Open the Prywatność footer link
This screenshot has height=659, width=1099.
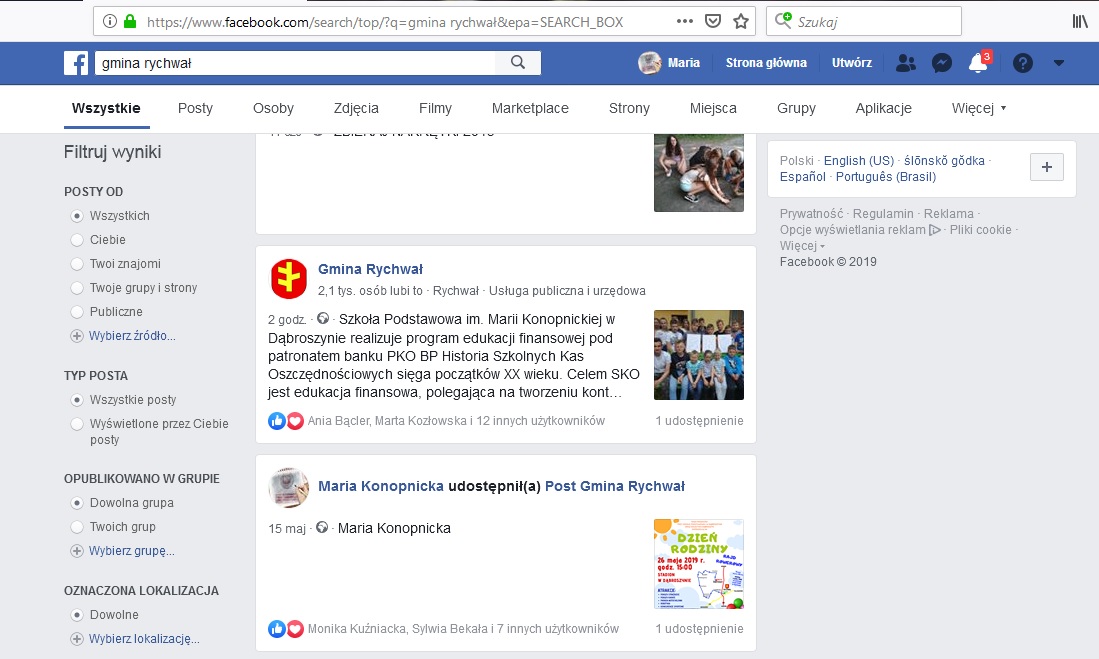pos(812,214)
